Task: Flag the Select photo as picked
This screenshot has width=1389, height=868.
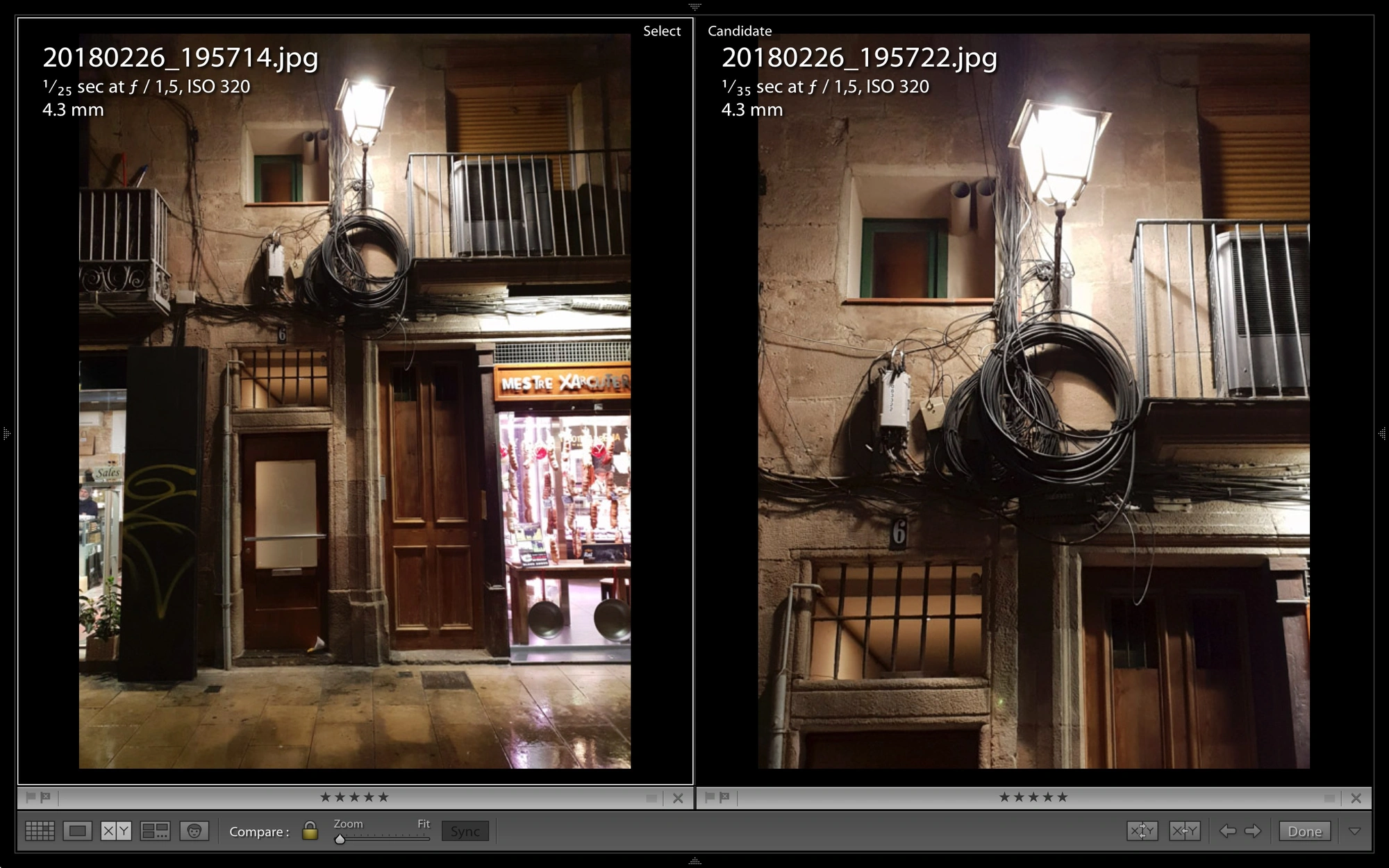Action: [x=31, y=797]
